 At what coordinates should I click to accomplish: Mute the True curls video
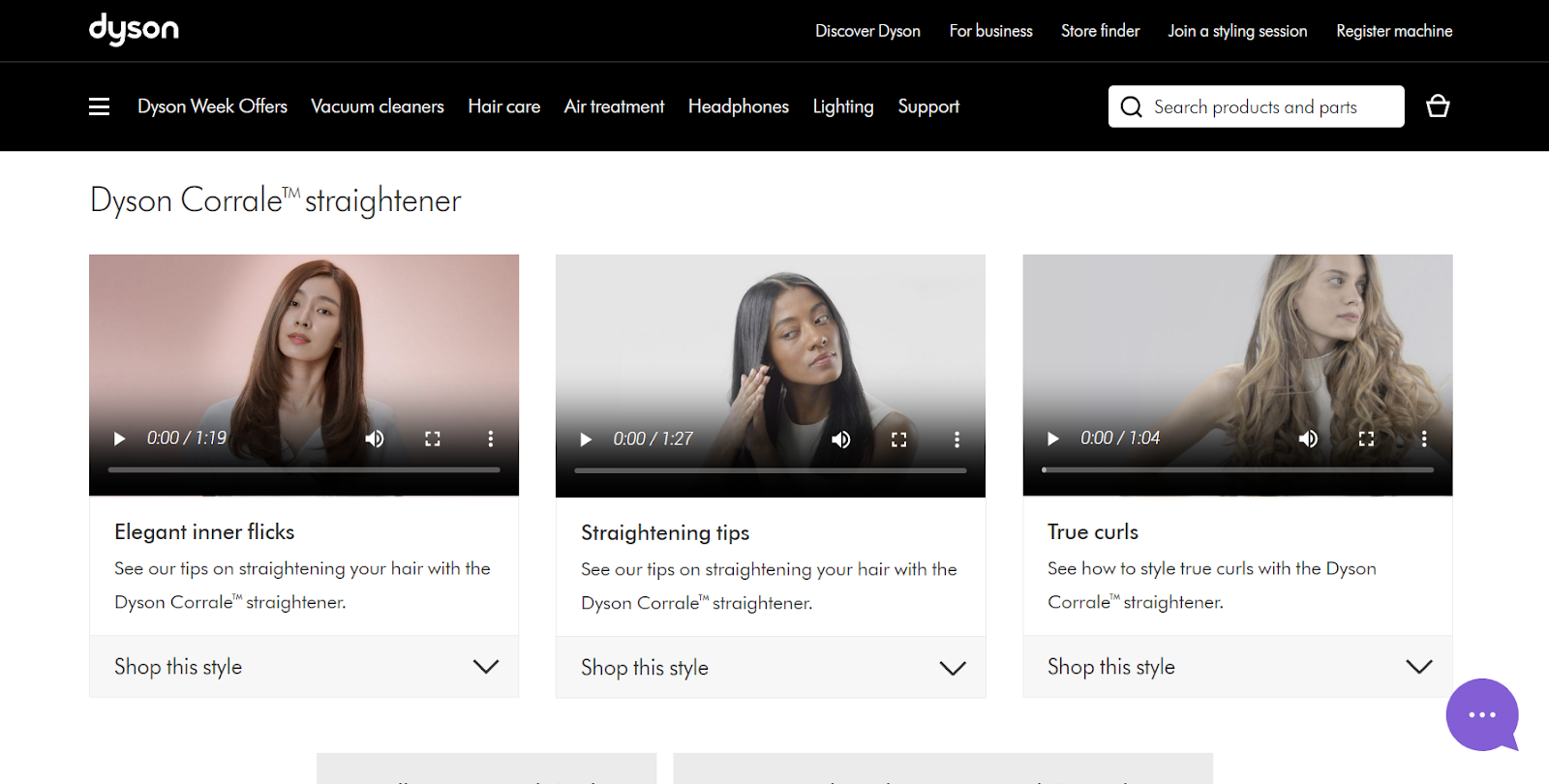coord(1308,438)
